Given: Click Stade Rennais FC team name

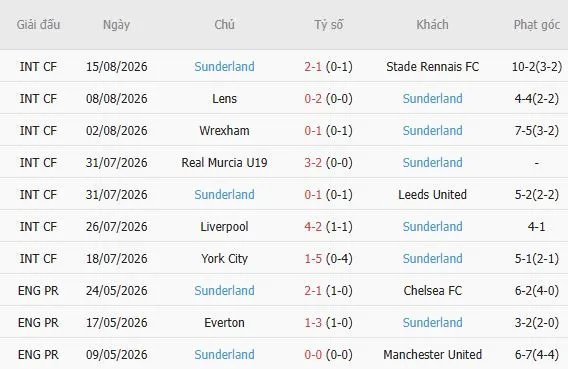Looking at the screenshot, I should (433, 67).
